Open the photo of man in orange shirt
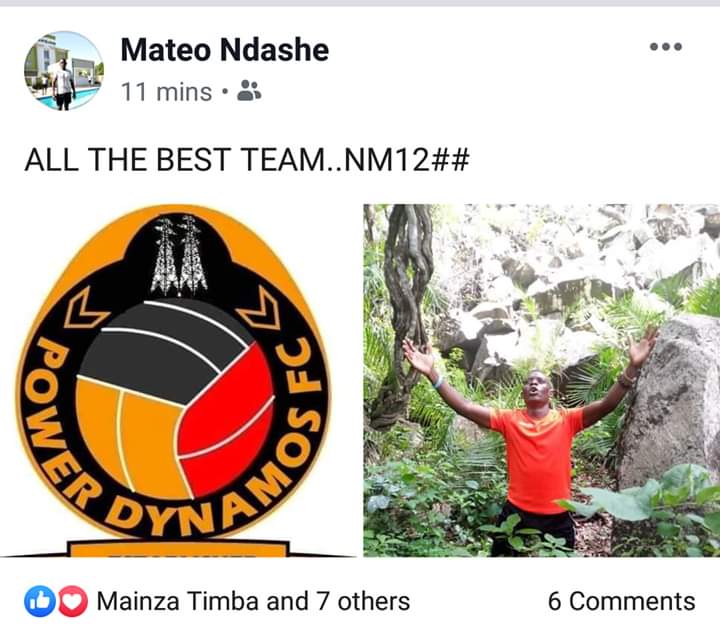This screenshot has width=720, height=638. [541, 380]
